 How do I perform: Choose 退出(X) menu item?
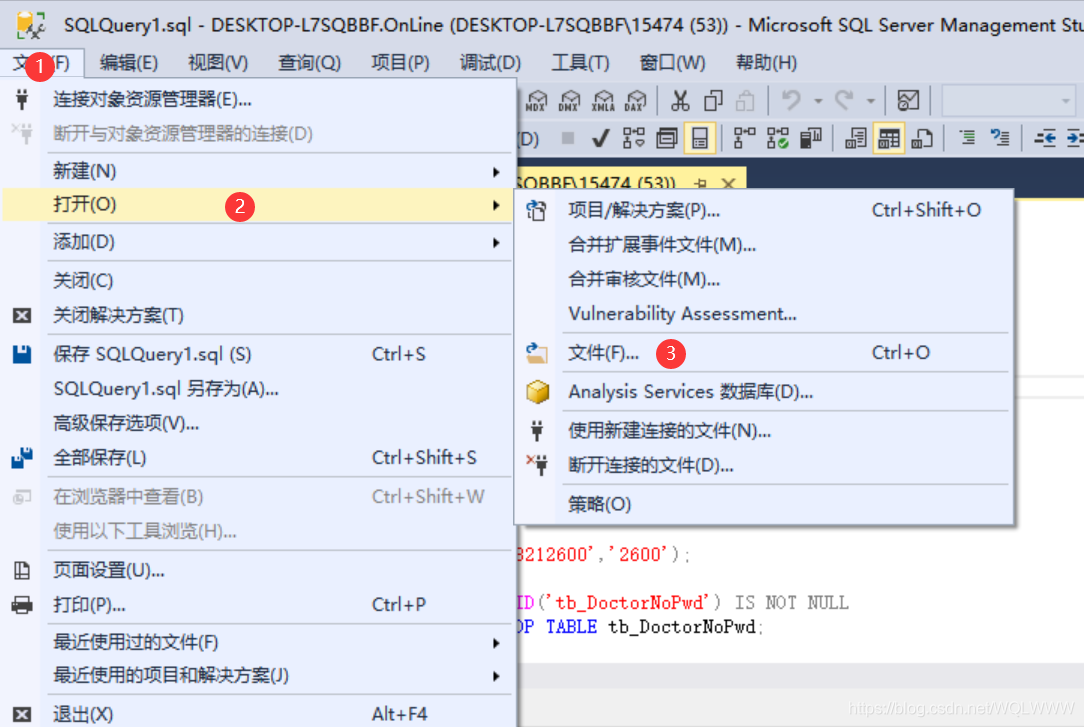259,713
